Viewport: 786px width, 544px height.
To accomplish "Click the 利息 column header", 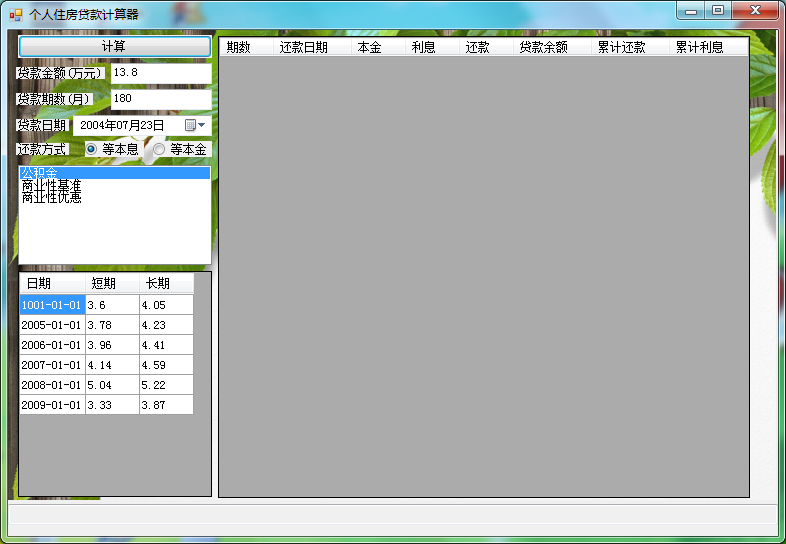I will [x=433, y=47].
